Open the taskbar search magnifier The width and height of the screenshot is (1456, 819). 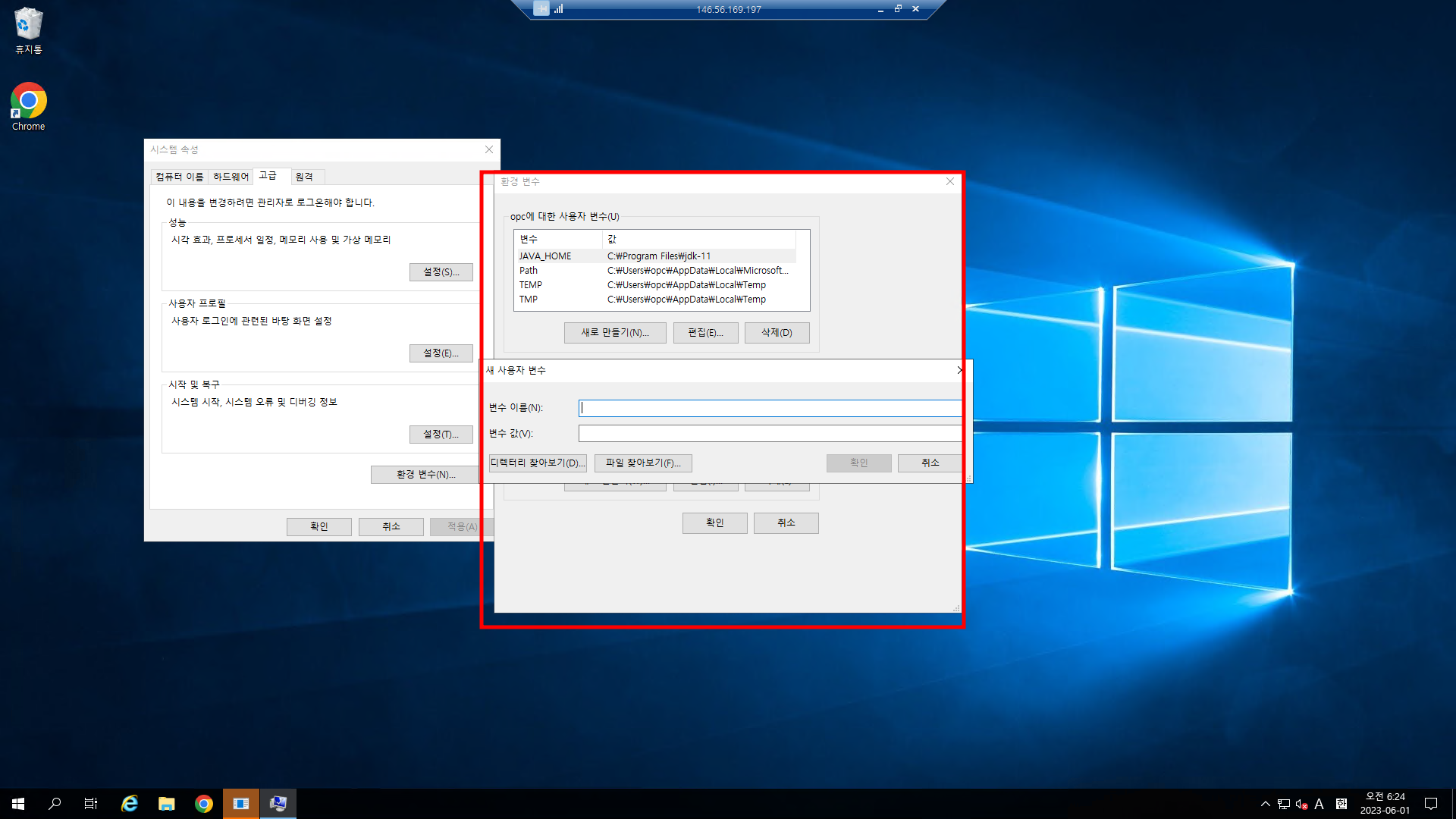pyautogui.click(x=55, y=804)
